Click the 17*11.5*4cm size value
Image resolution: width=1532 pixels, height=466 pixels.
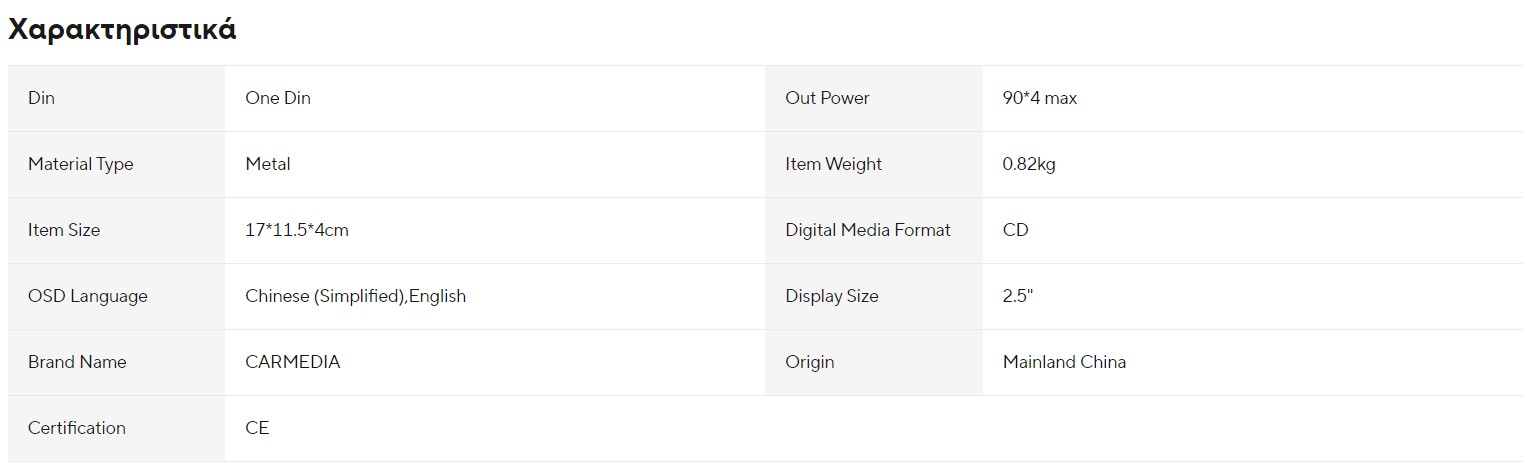[297, 230]
